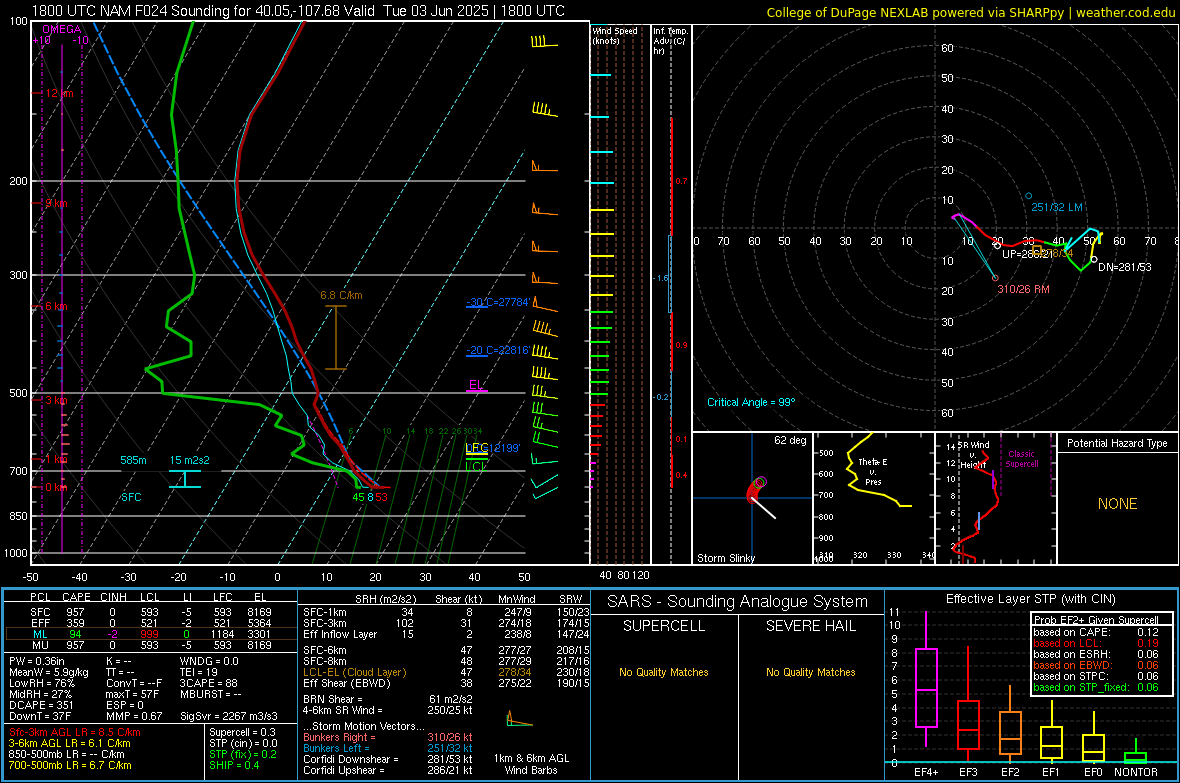Click the SigSvr = 2267 m3/s3 value

coord(229,715)
